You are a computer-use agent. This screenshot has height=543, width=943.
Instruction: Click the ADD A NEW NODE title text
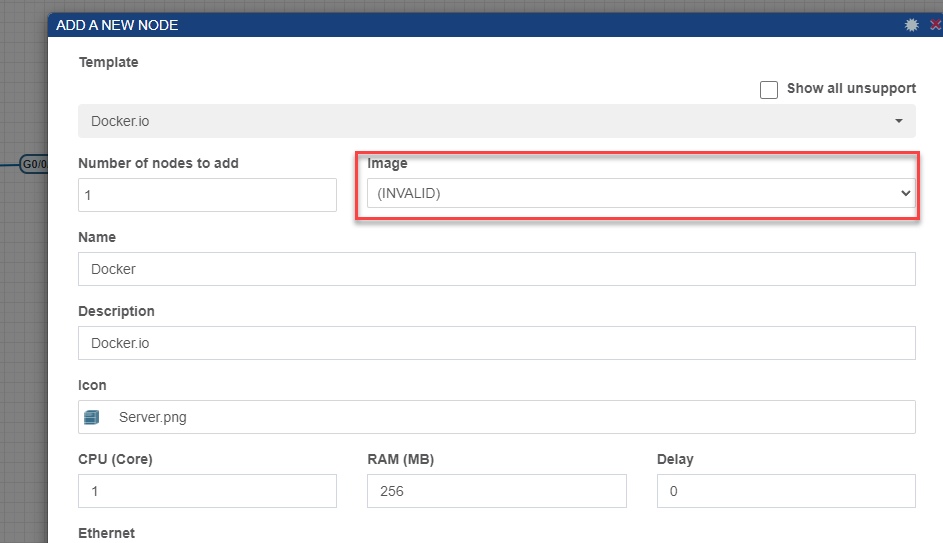pos(117,25)
